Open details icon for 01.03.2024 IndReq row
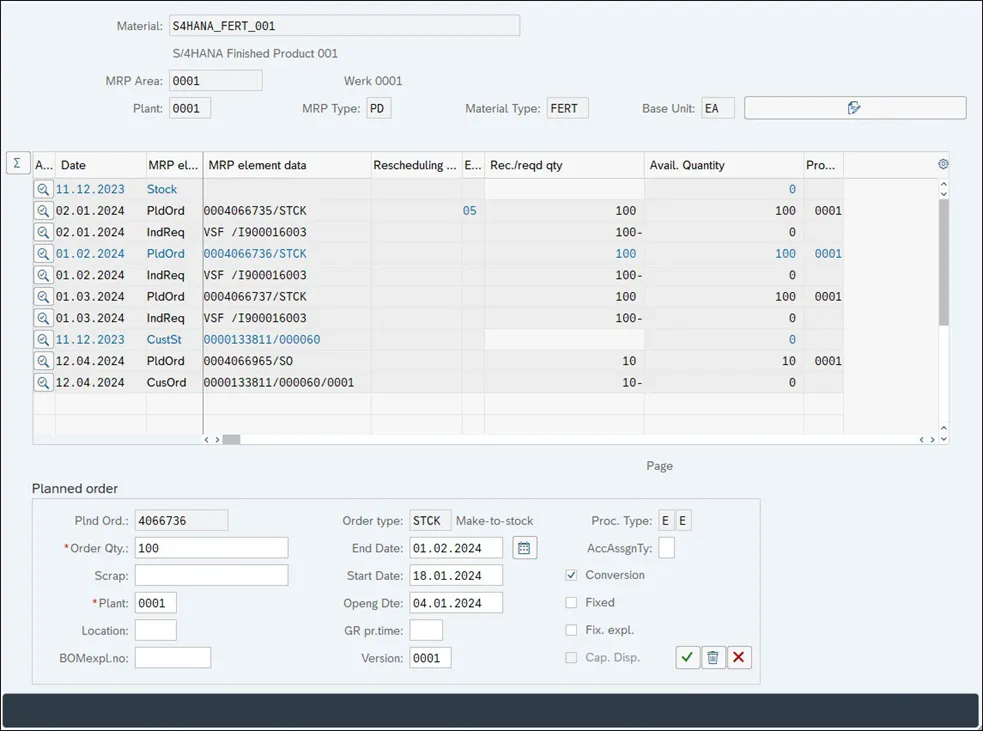The image size is (983, 731). click(43, 318)
